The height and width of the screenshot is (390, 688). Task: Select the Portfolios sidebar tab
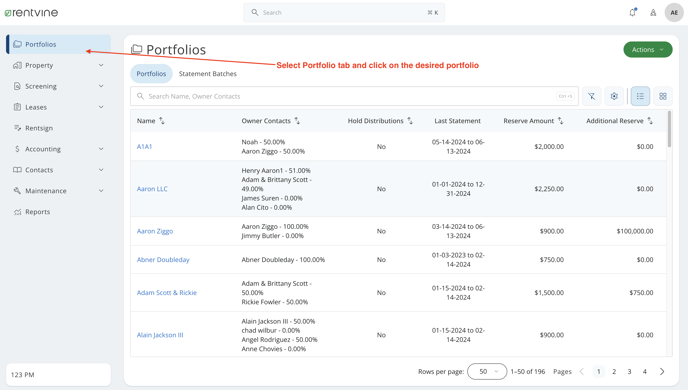pyautogui.click(x=58, y=44)
